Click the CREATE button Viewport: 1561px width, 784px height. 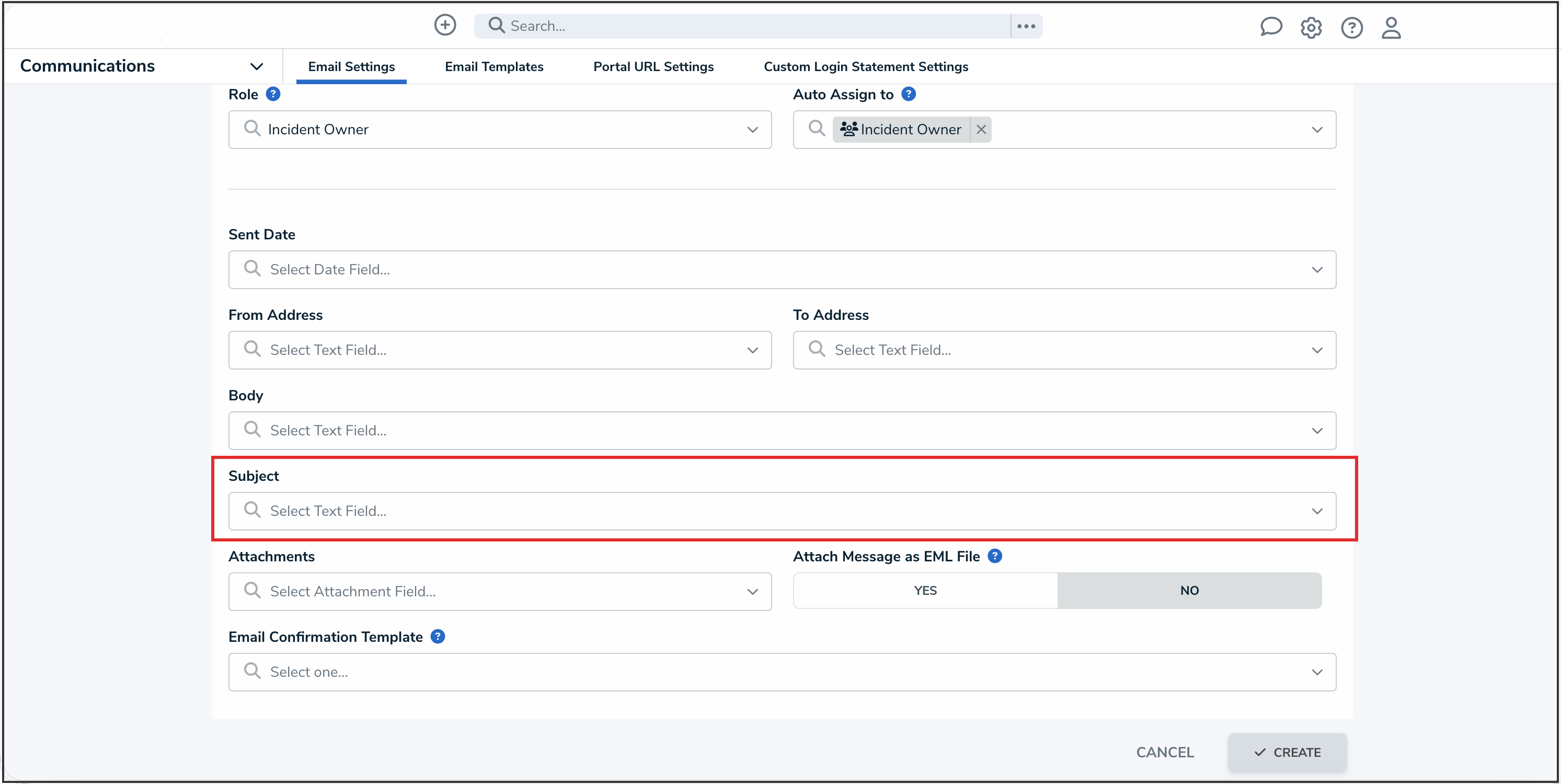coord(1288,752)
